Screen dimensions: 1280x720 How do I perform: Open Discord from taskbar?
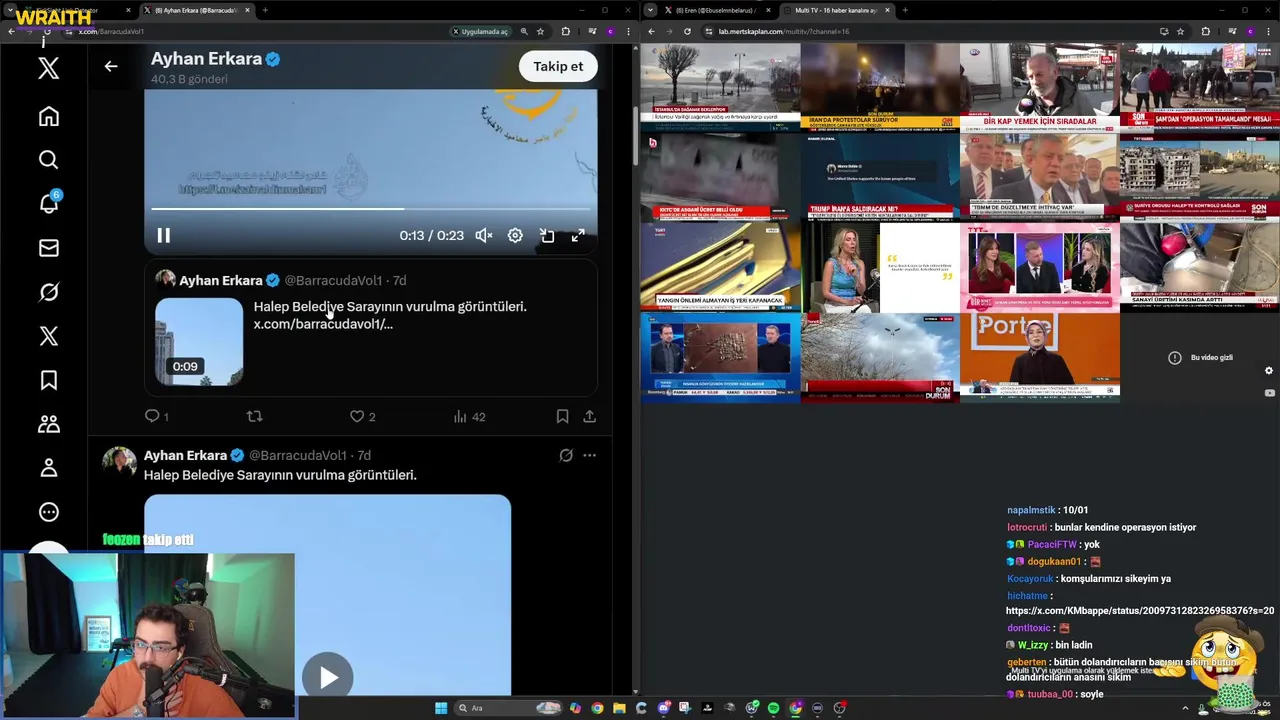(x=663, y=708)
